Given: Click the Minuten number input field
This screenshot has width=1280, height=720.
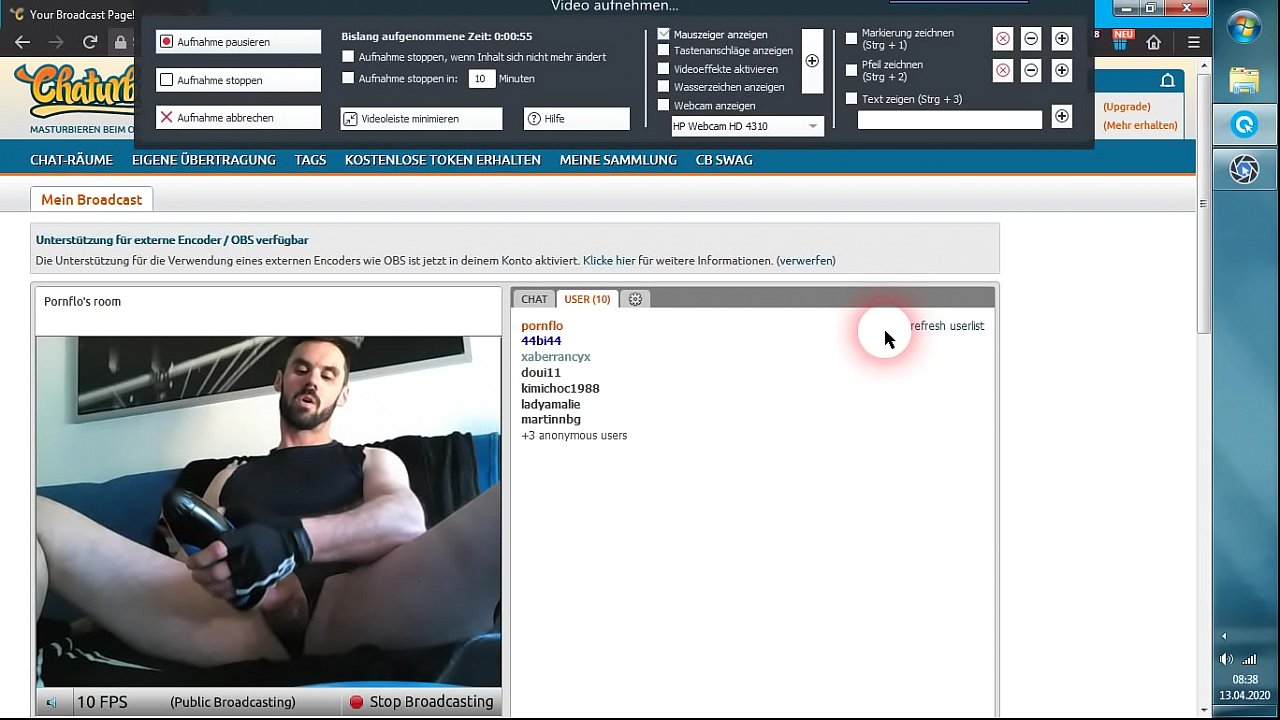Looking at the screenshot, I should point(481,78).
